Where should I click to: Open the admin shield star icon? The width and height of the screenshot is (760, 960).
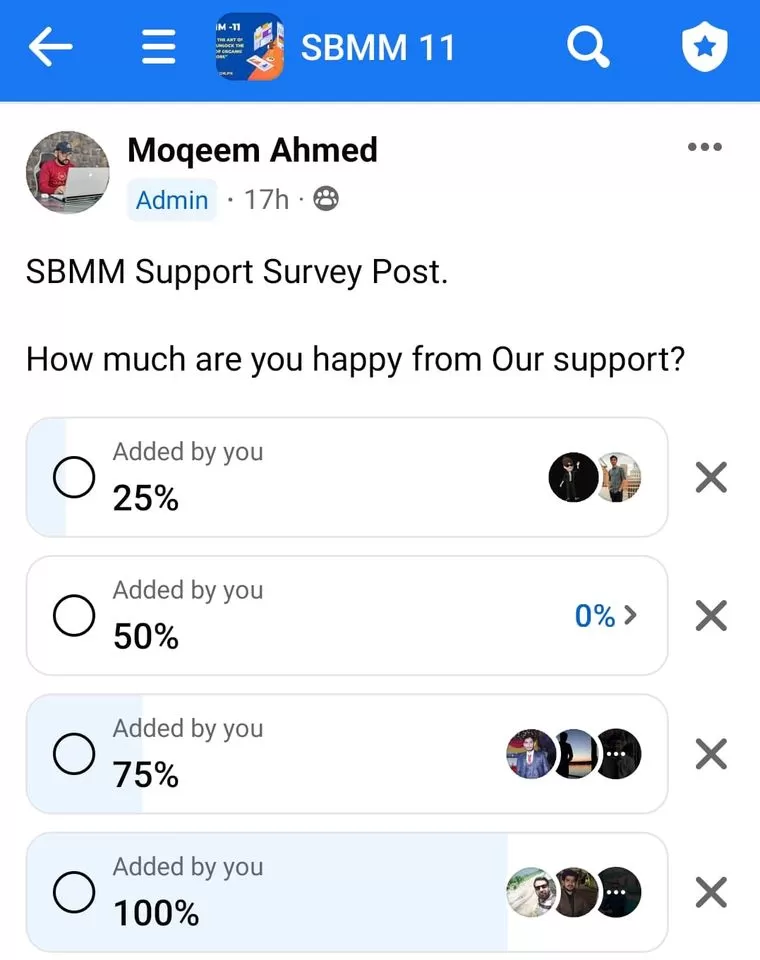point(705,47)
